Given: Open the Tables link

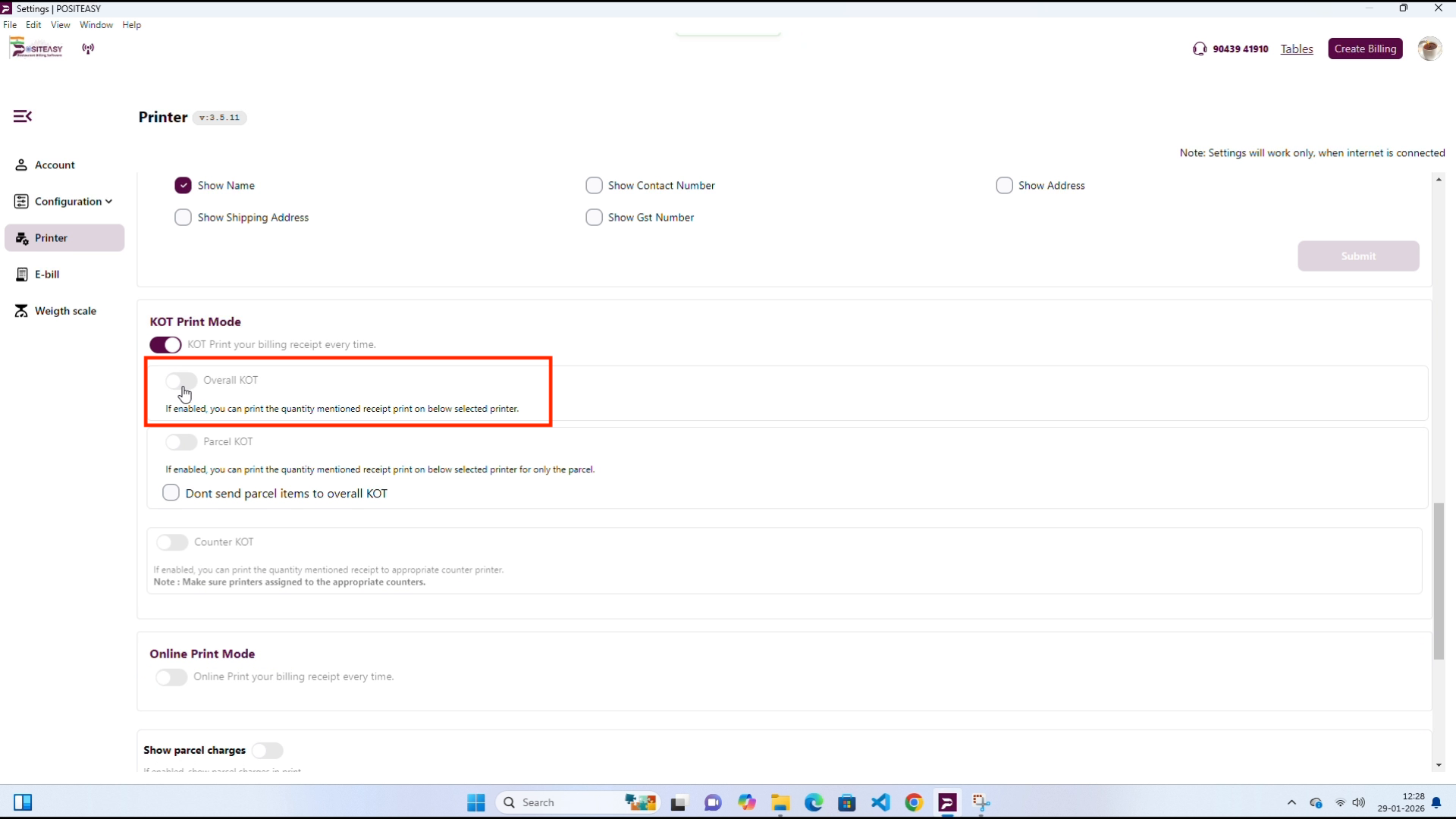Looking at the screenshot, I should (1296, 49).
